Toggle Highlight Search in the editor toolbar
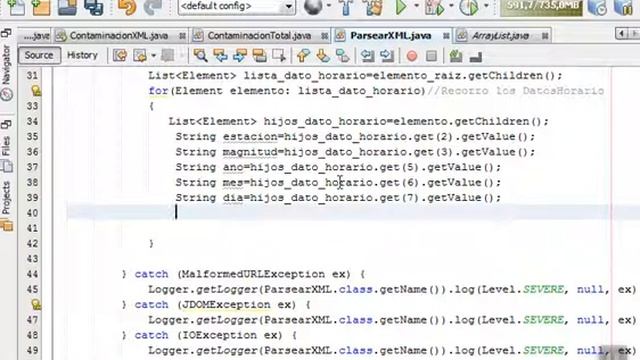 click(x=260, y=56)
